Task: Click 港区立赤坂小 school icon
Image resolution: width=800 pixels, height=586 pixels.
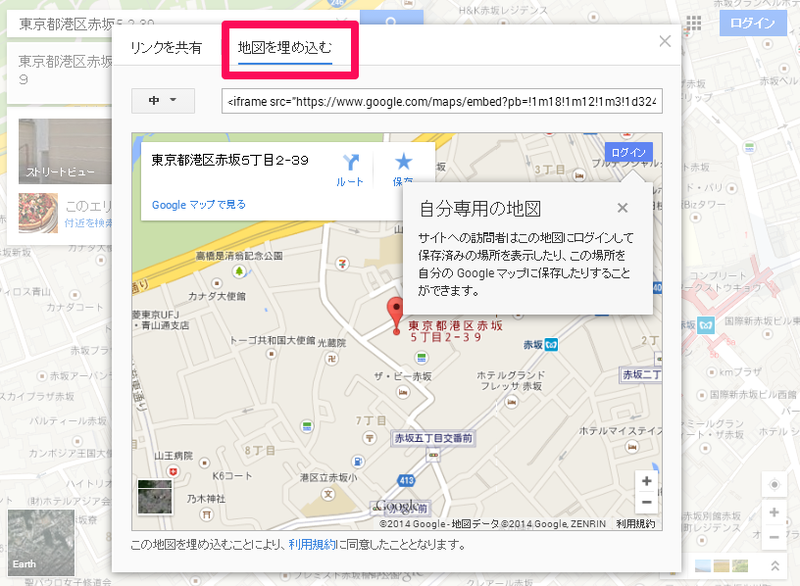Action: (329, 494)
